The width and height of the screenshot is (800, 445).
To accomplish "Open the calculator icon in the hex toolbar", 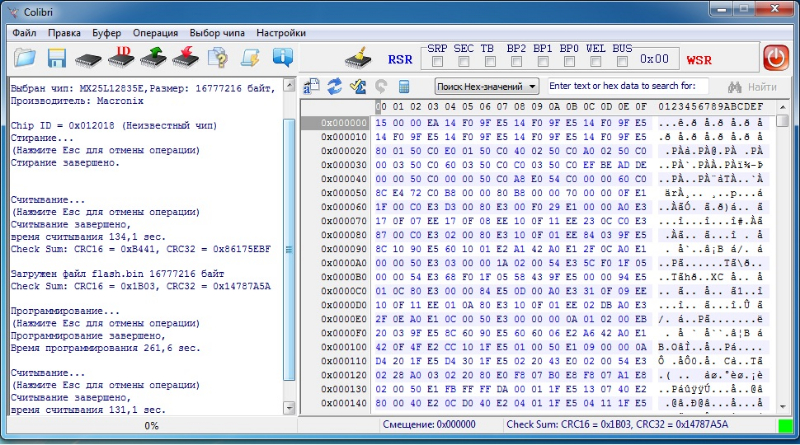I will tap(404, 87).
